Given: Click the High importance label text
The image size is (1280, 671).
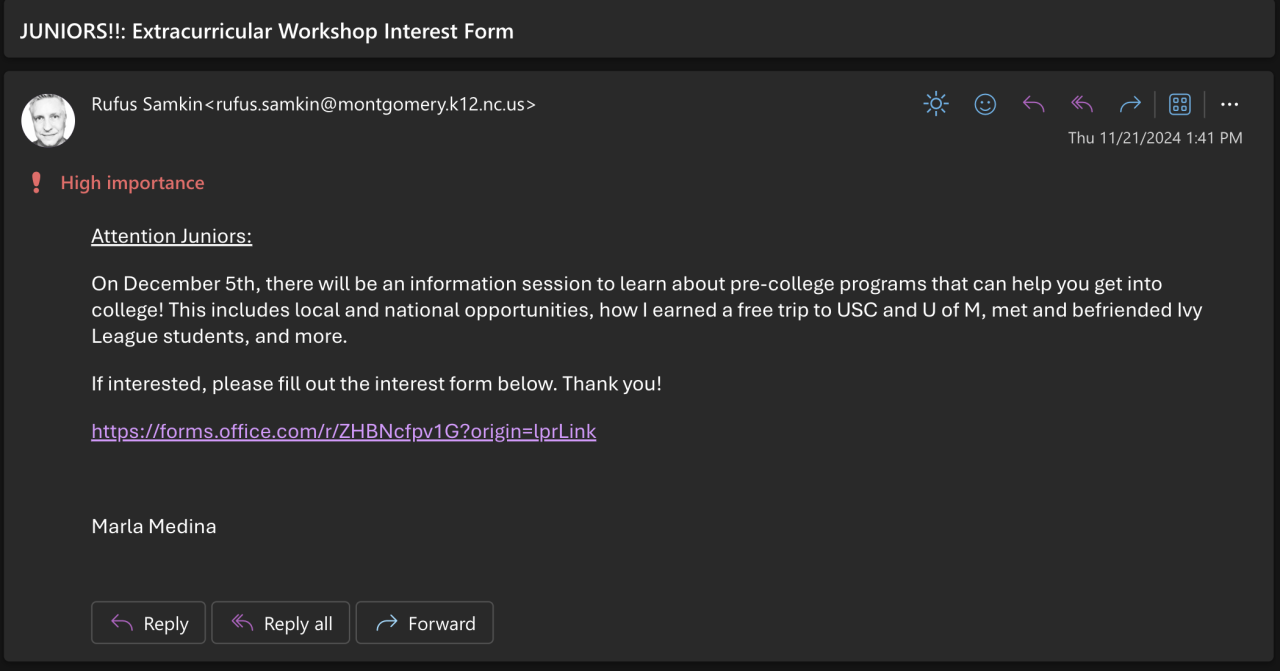Looking at the screenshot, I should 132,183.
